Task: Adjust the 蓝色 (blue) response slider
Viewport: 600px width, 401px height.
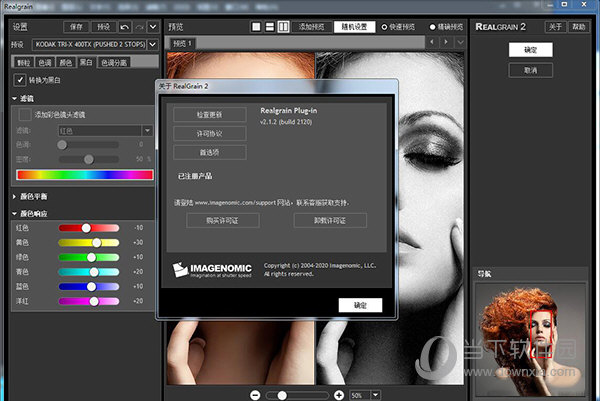Action: click(91, 287)
